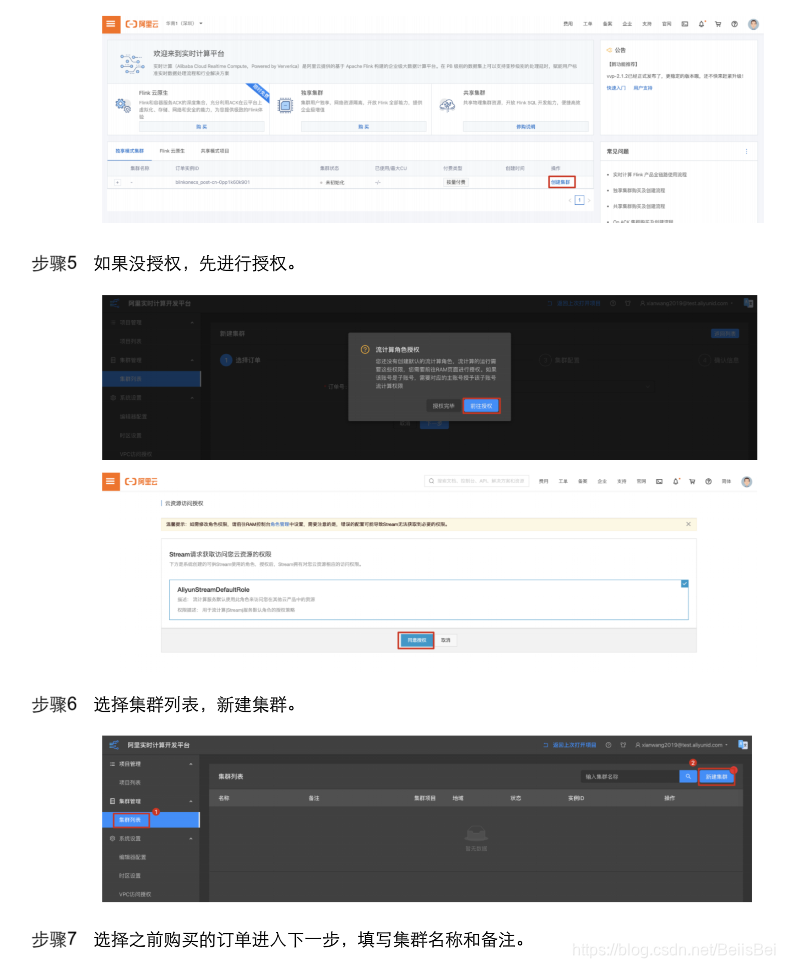Viewport: 785px width, 968px height.
Task: Click 同意授权 button
Action: (416, 640)
